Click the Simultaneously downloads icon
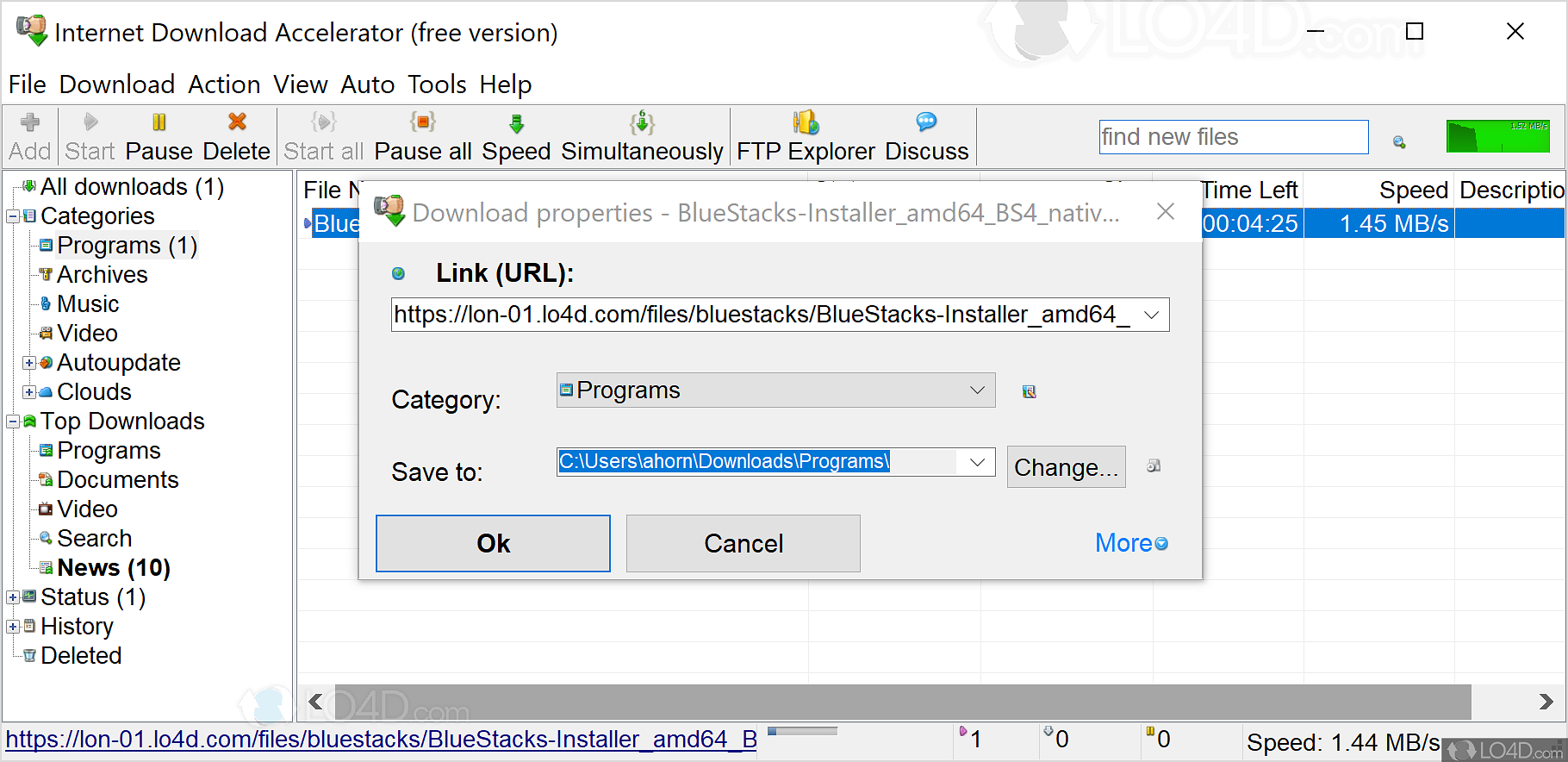The width and height of the screenshot is (1568, 762). click(642, 123)
